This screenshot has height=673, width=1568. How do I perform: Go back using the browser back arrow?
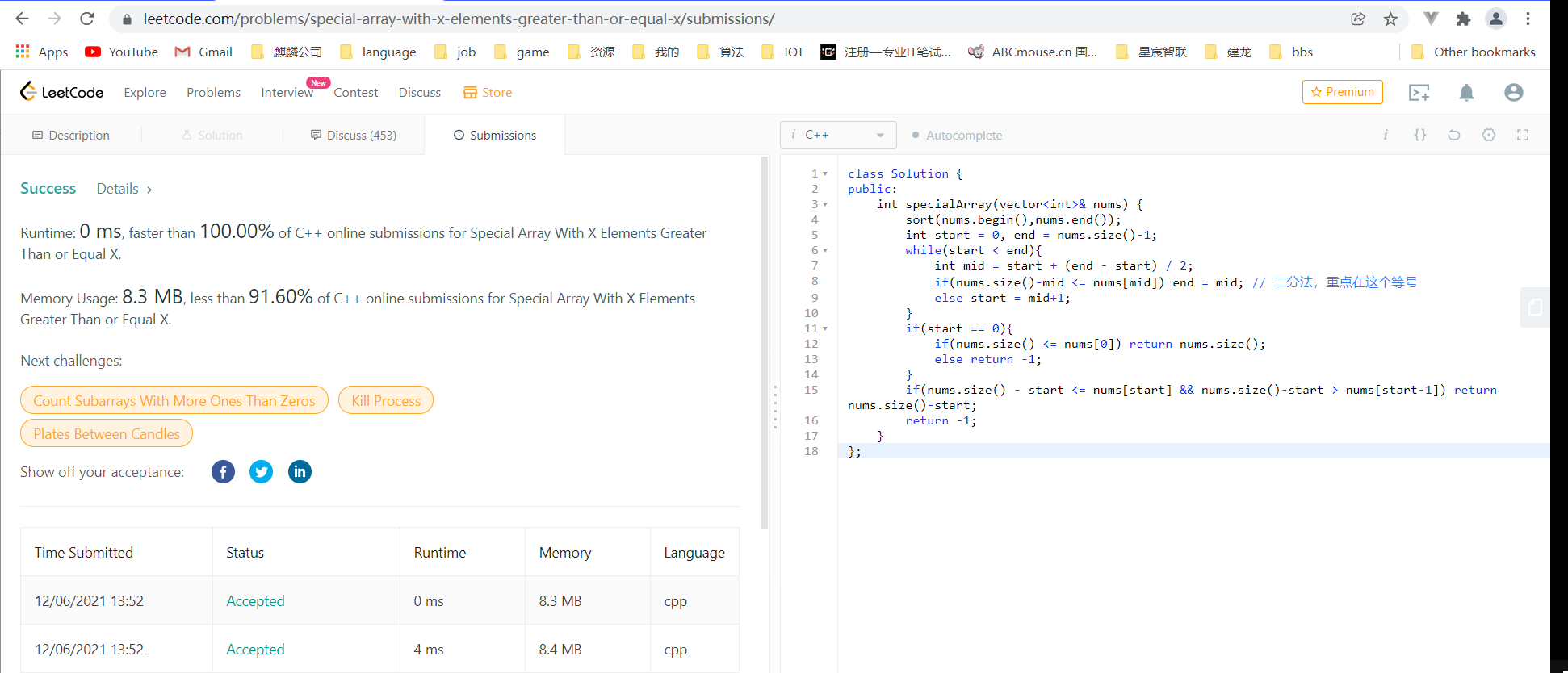pos(22,19)
